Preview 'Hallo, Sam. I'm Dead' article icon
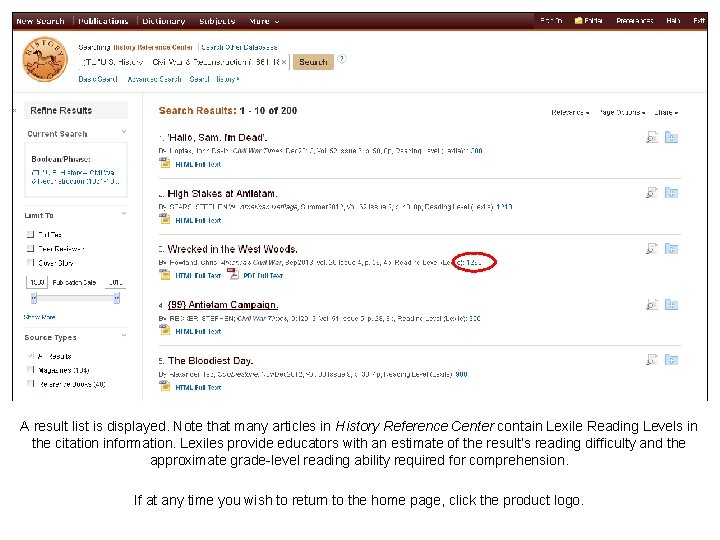 pyautogui.click(x=652, y=137)
